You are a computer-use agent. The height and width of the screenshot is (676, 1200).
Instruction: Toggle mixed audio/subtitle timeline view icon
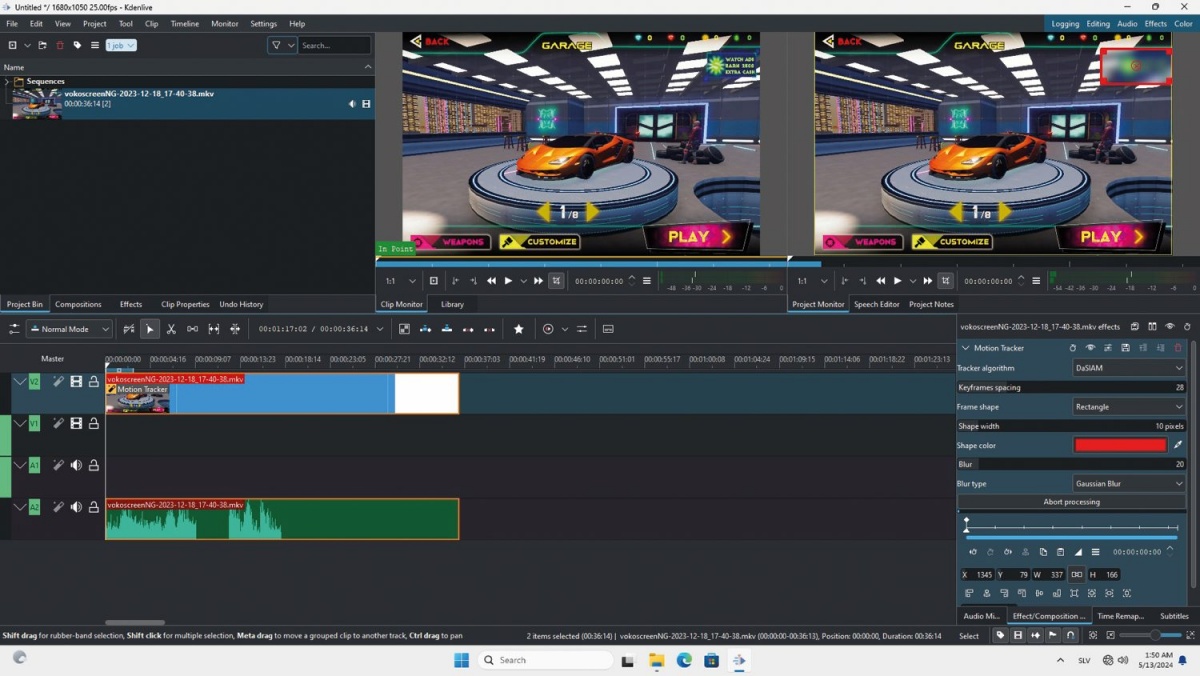coord(607,329)
